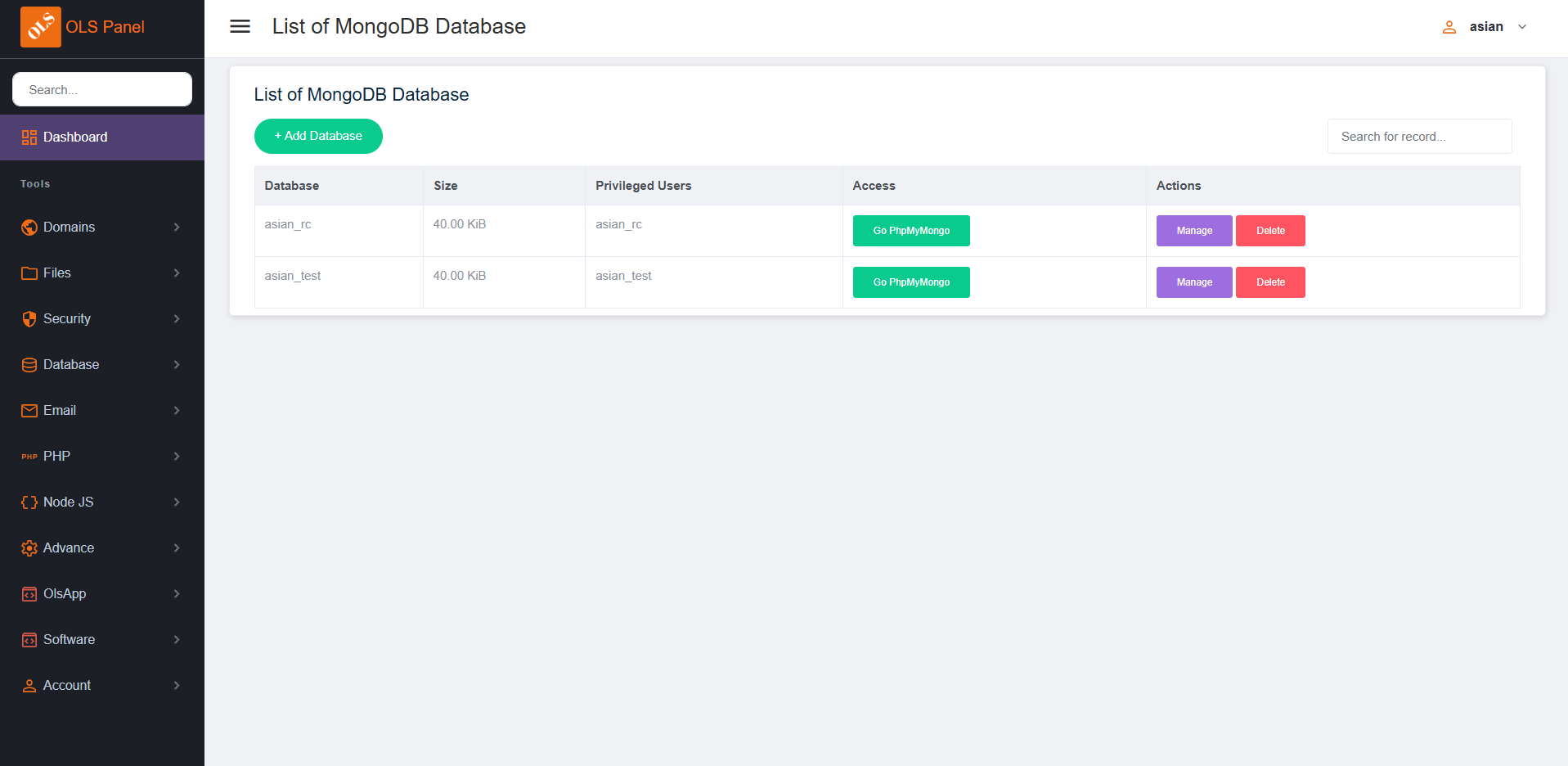Expand the Account menu chevron
This screenshot has width=1568, height=766.
pos(177,686)
